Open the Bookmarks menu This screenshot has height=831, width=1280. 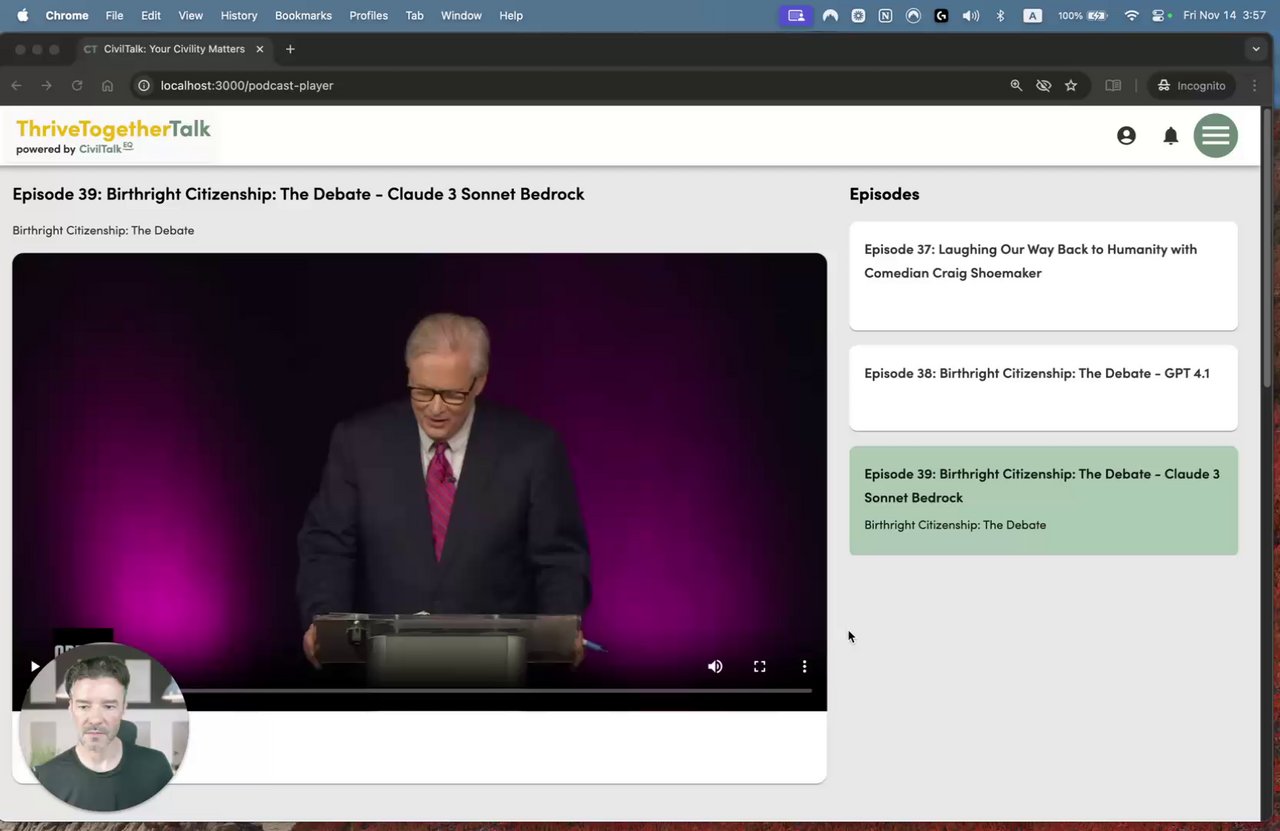(x=303, y=15)
